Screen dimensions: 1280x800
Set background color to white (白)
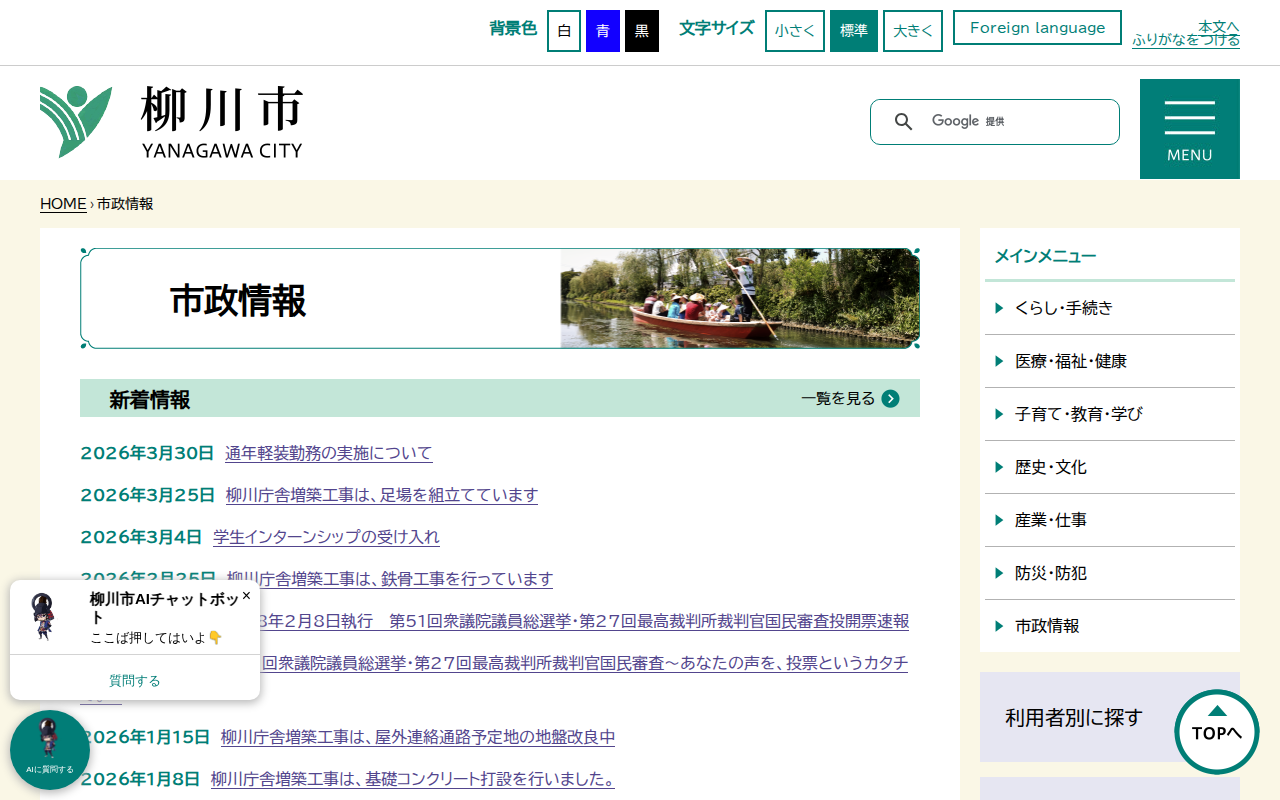tap(564, 31)
